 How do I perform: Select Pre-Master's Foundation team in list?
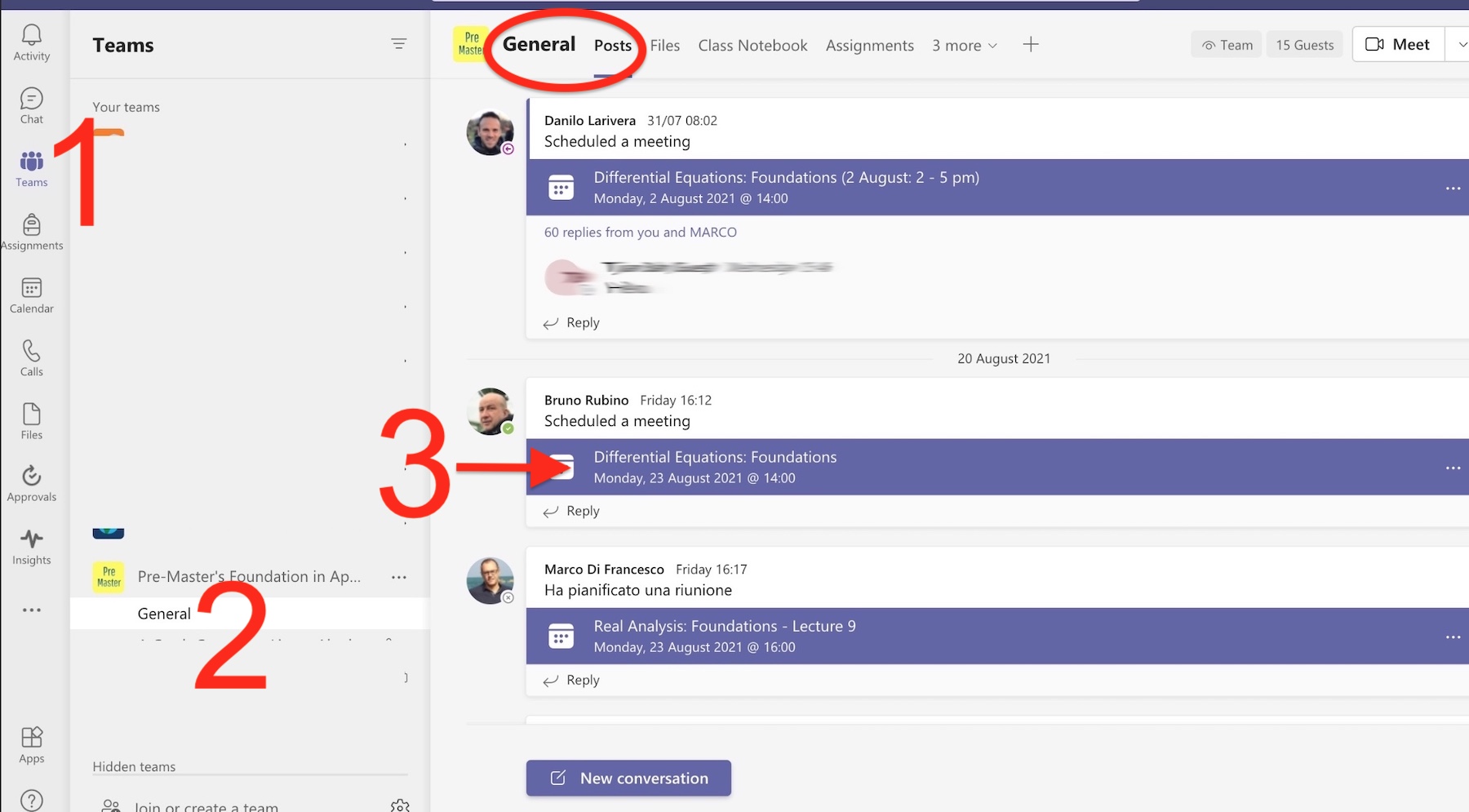coord(249,577)
